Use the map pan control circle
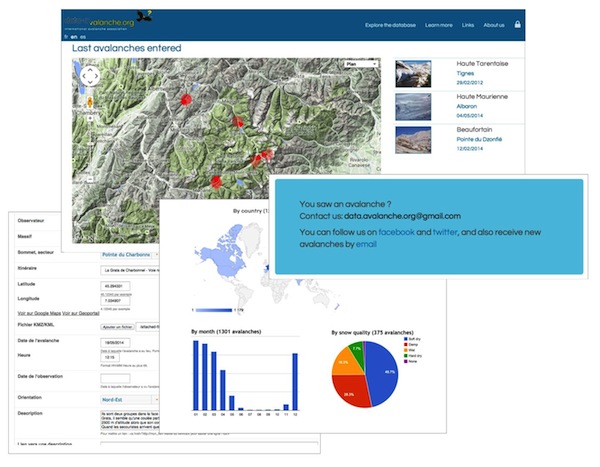Screen dimensions: 600x467 pos(90,76)
